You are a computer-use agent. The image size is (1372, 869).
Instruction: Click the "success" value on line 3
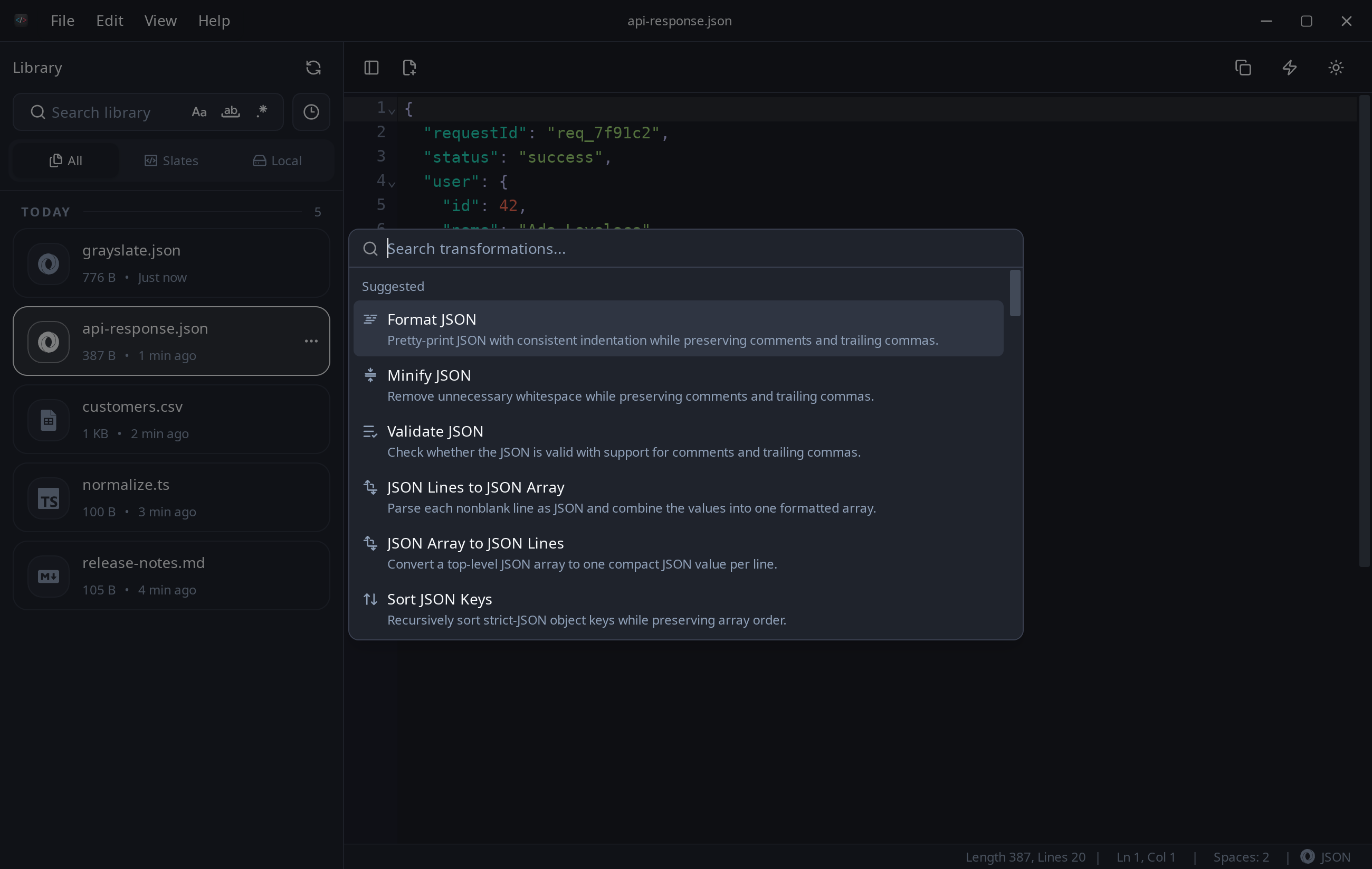(560, 157)
